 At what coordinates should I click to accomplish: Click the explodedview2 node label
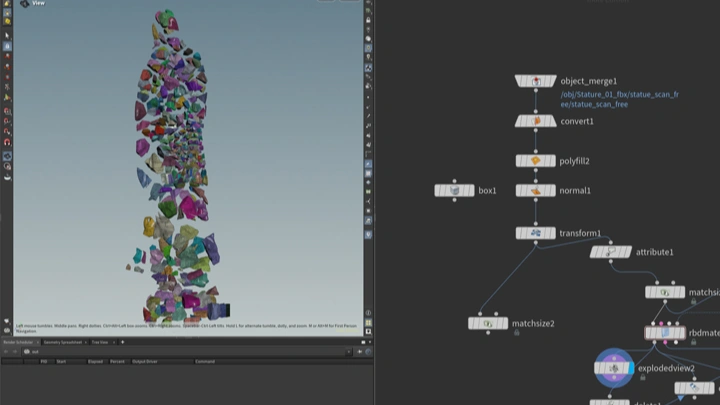coord(666,368)
